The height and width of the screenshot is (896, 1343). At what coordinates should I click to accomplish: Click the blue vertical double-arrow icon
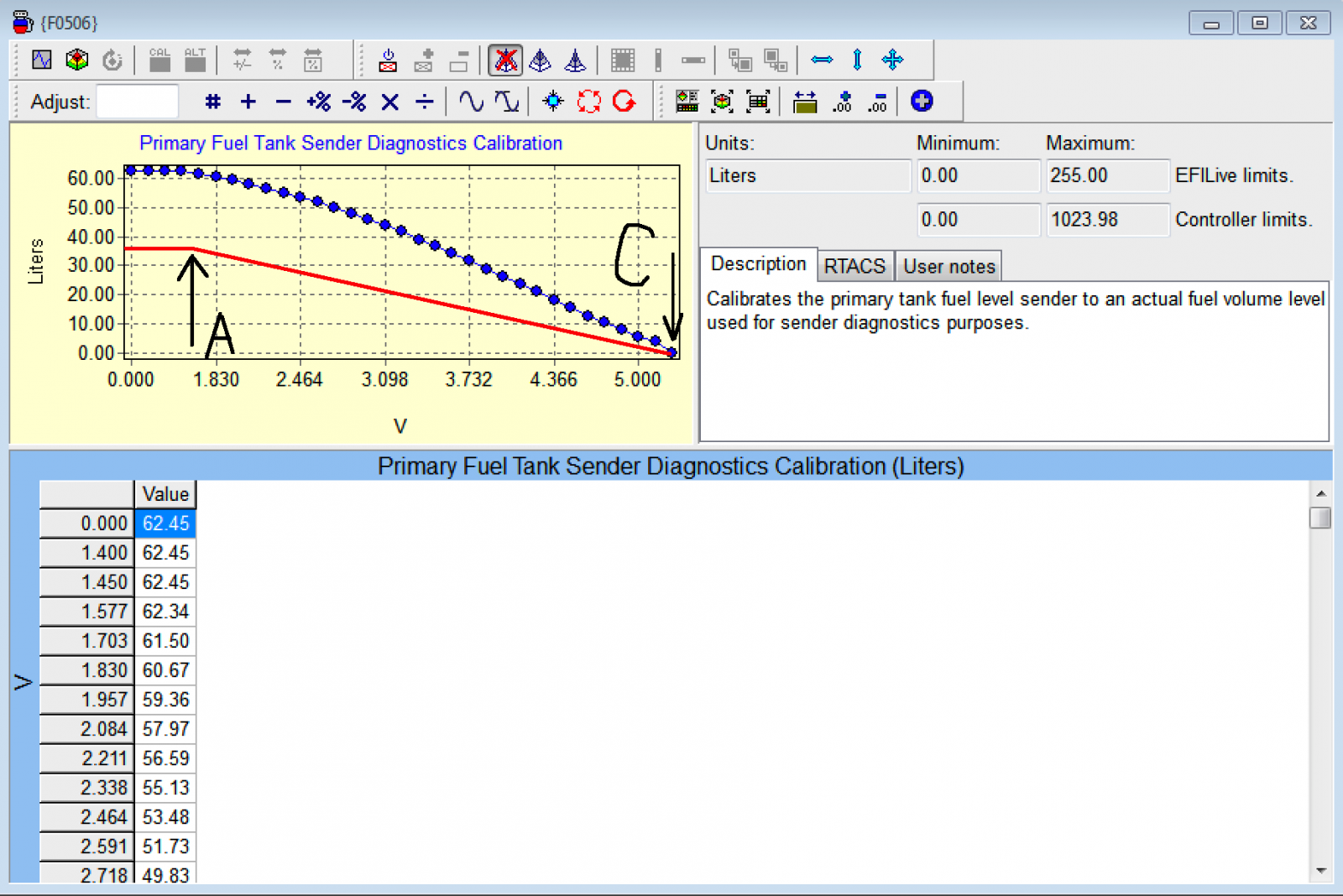coord(857,60)
